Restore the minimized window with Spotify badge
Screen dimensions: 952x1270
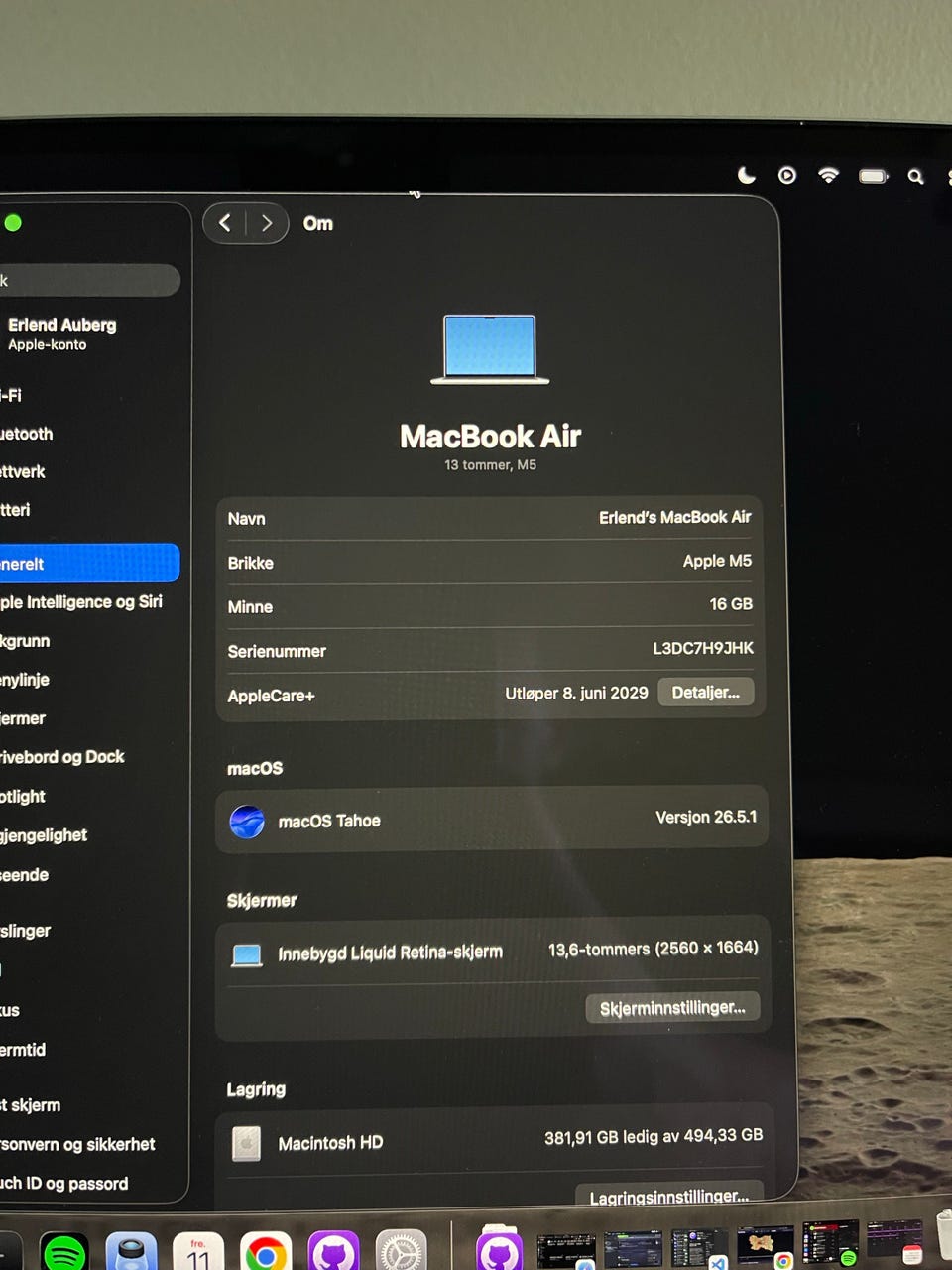(x=830, y=1244)
